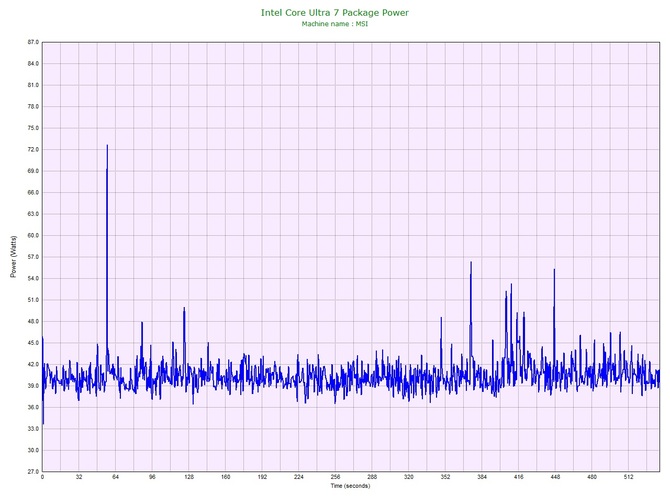Click the 72.0 y-axis tick label
The width and height of the screenshot is (670, 503).
coord(32,150)
